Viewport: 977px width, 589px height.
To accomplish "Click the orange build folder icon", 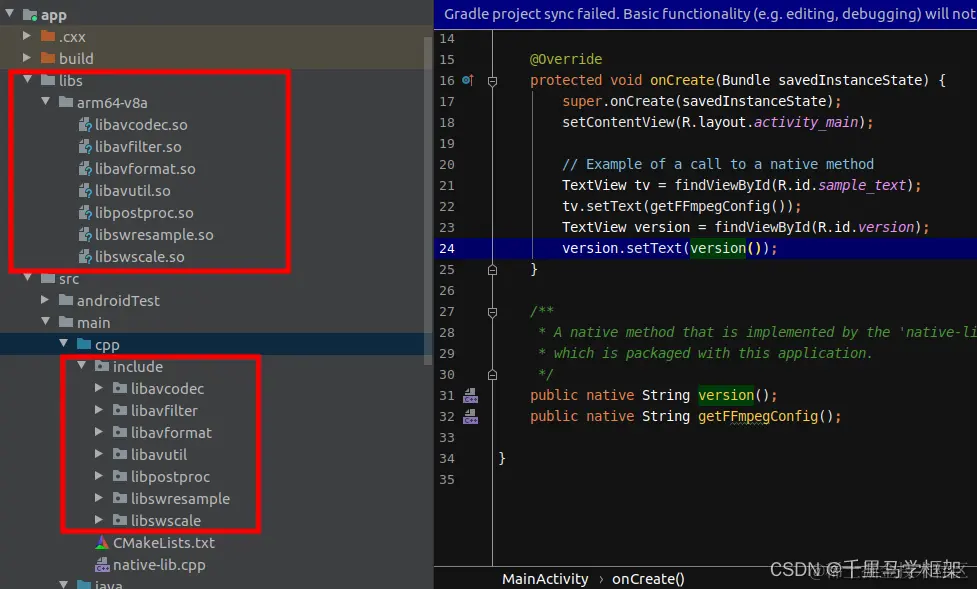I will tap(48, 58).
